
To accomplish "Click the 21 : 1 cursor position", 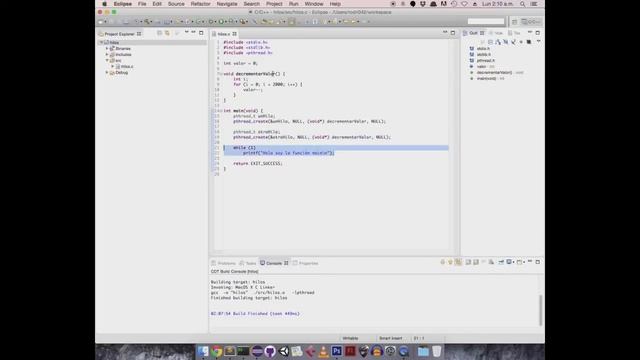I will 419,338.
